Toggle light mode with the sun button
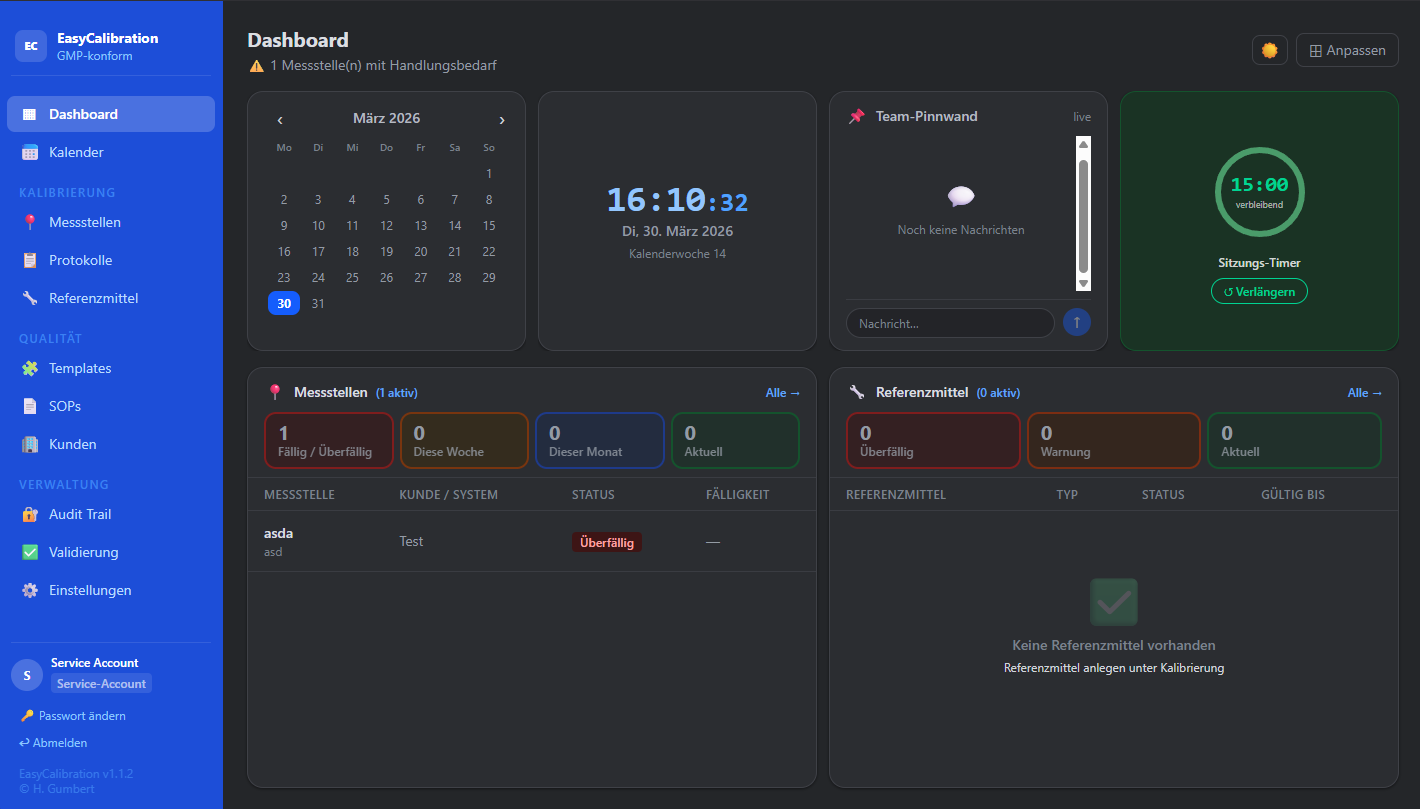 [1270, 50]
